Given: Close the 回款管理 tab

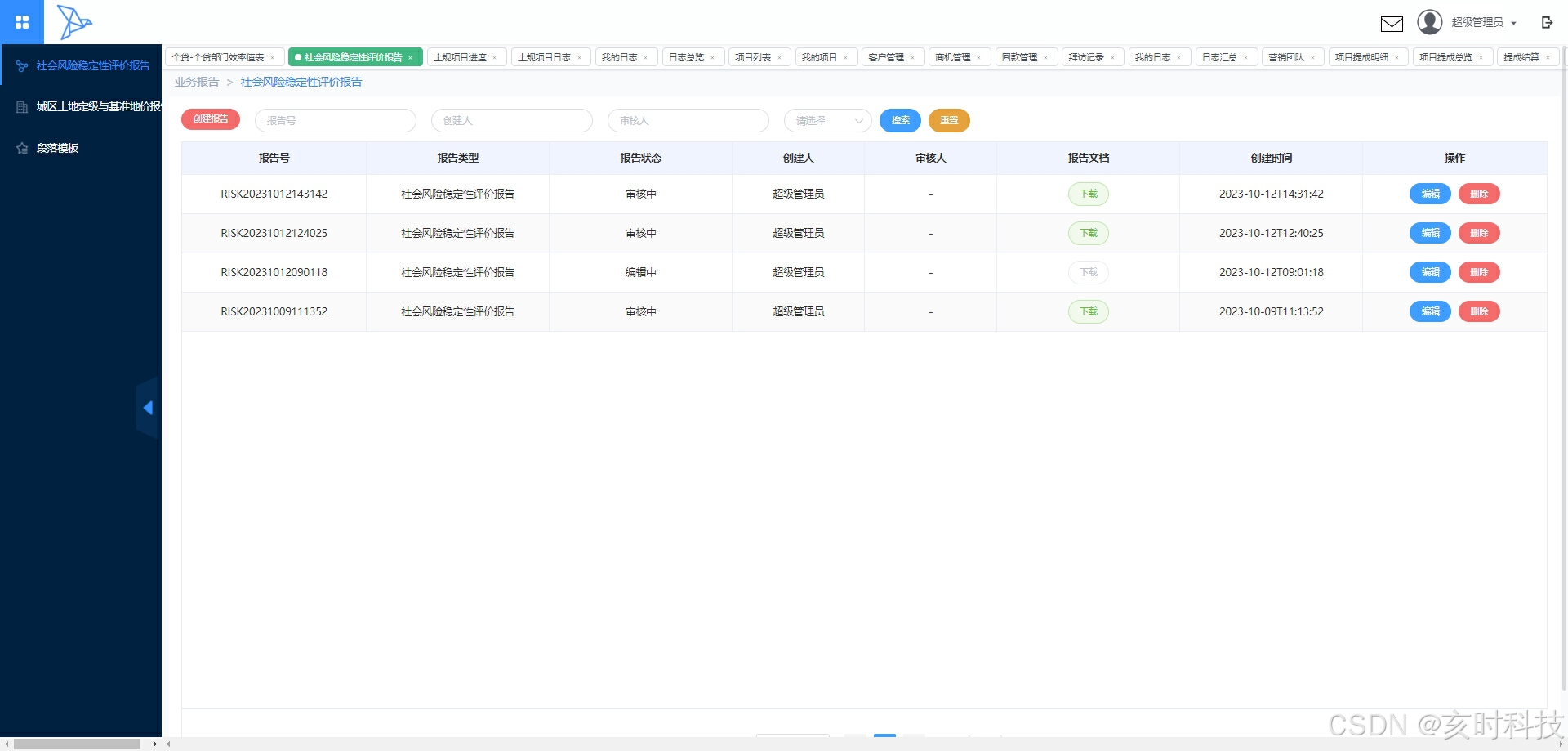Looking at the screenshot, I should tap(1046, 58).
